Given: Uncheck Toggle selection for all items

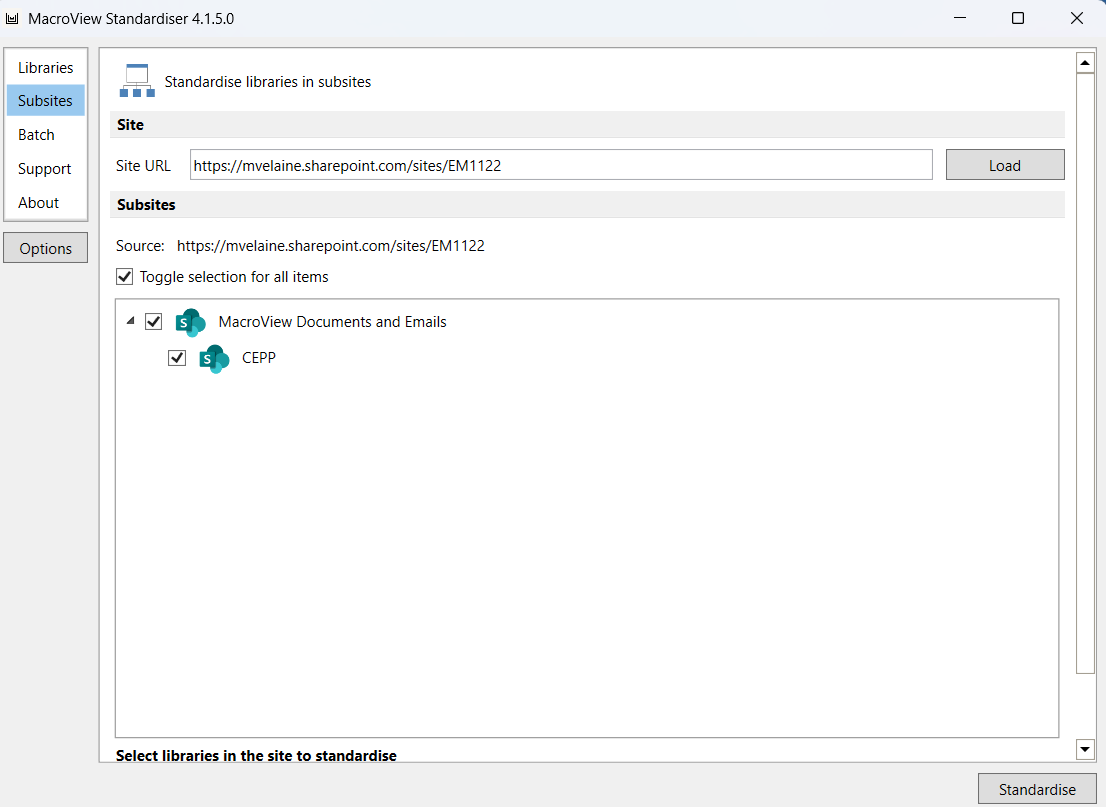Looking at the screenshot, I should pyautogui.click(x=124, y=277).
